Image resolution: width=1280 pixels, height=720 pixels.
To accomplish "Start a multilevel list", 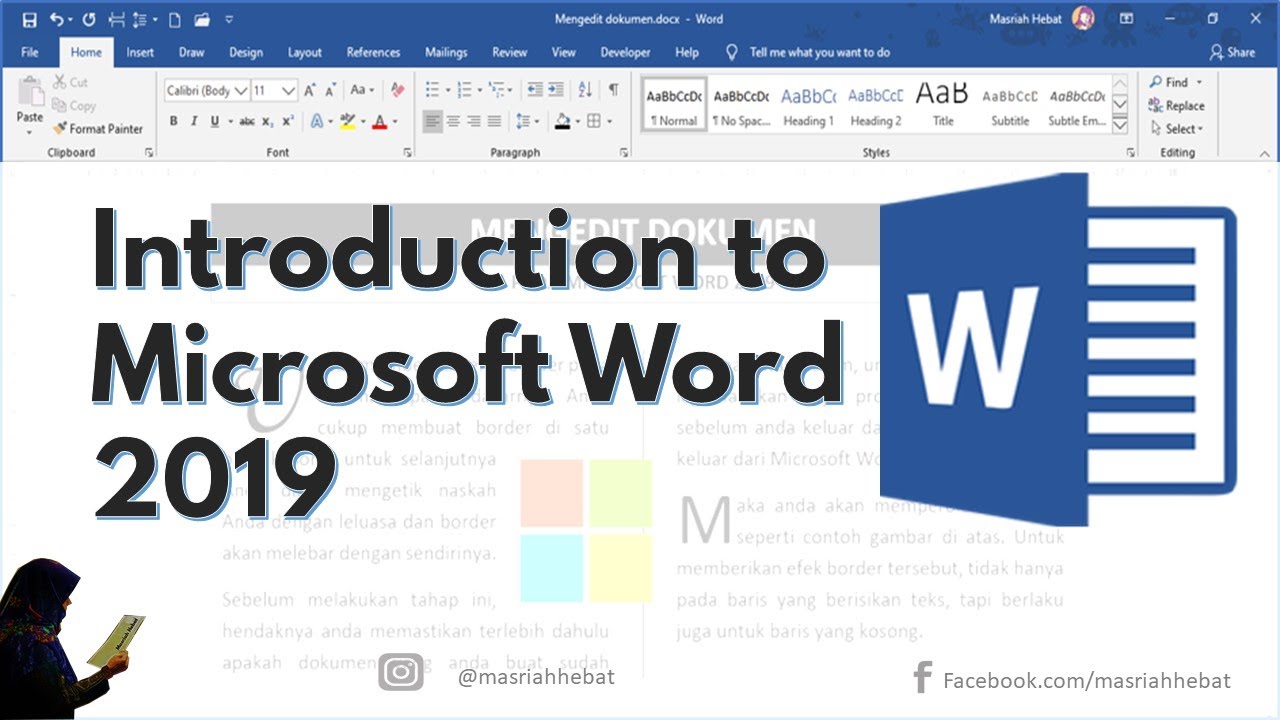I will click(494, 90).
